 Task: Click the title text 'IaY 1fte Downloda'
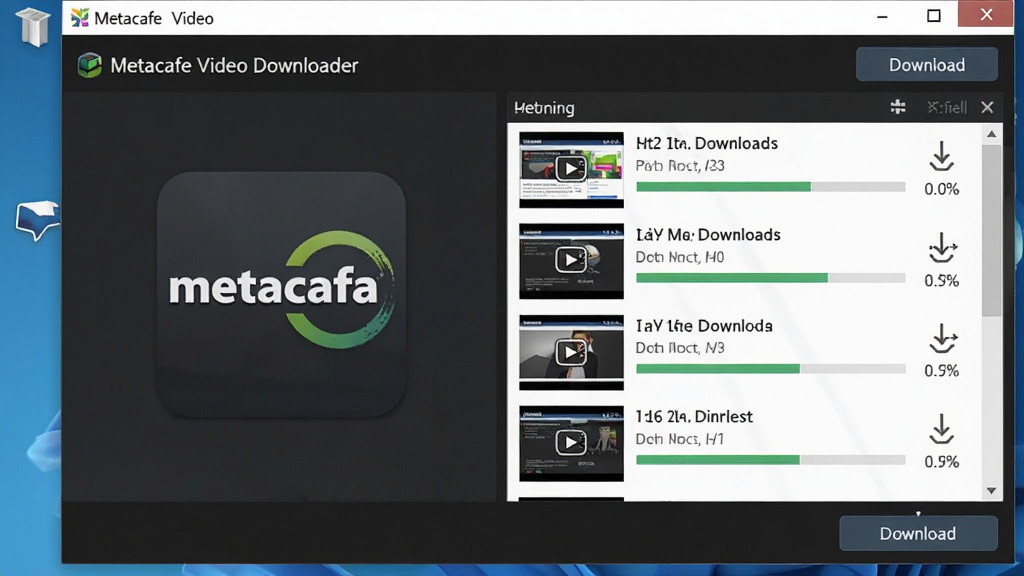coord(704,325)
